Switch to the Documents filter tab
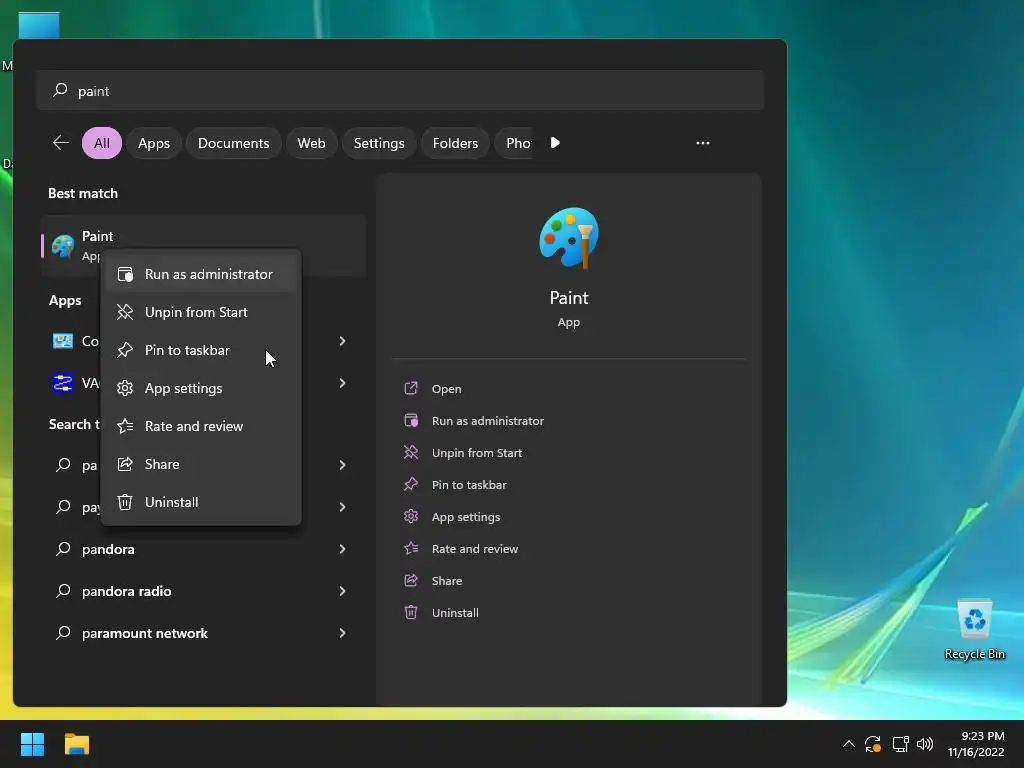 pos(233,143)
